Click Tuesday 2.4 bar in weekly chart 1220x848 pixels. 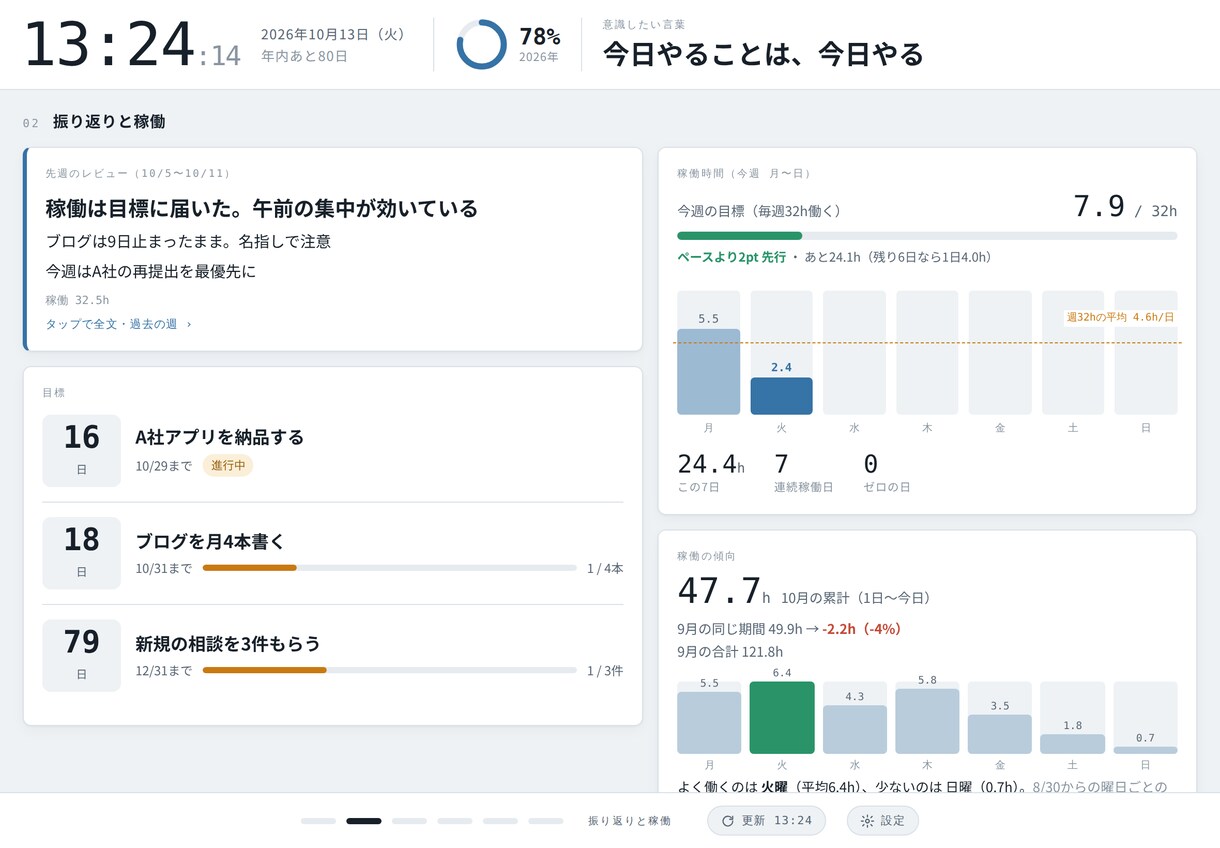(x=781, y=396)
